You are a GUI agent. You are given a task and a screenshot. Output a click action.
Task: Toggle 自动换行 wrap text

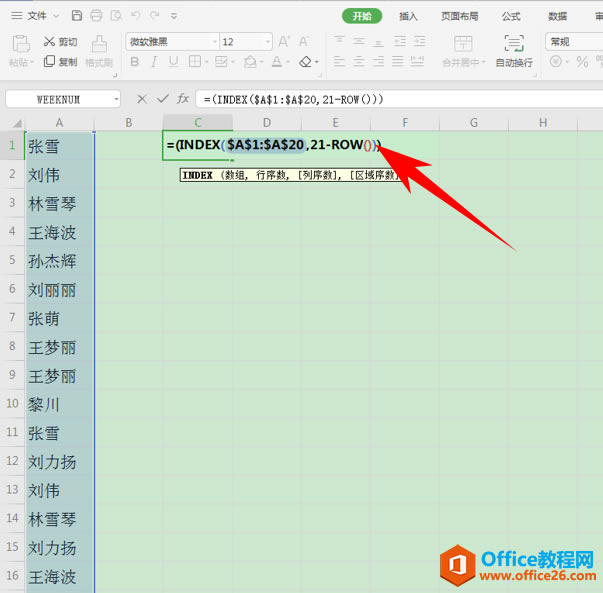[514, 51]
